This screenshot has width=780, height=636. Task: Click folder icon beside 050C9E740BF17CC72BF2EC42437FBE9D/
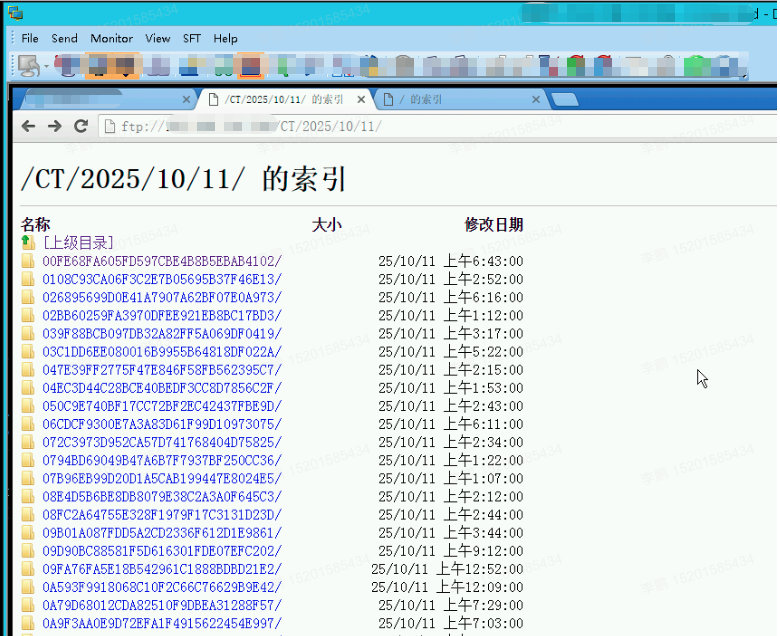[28, 406]
